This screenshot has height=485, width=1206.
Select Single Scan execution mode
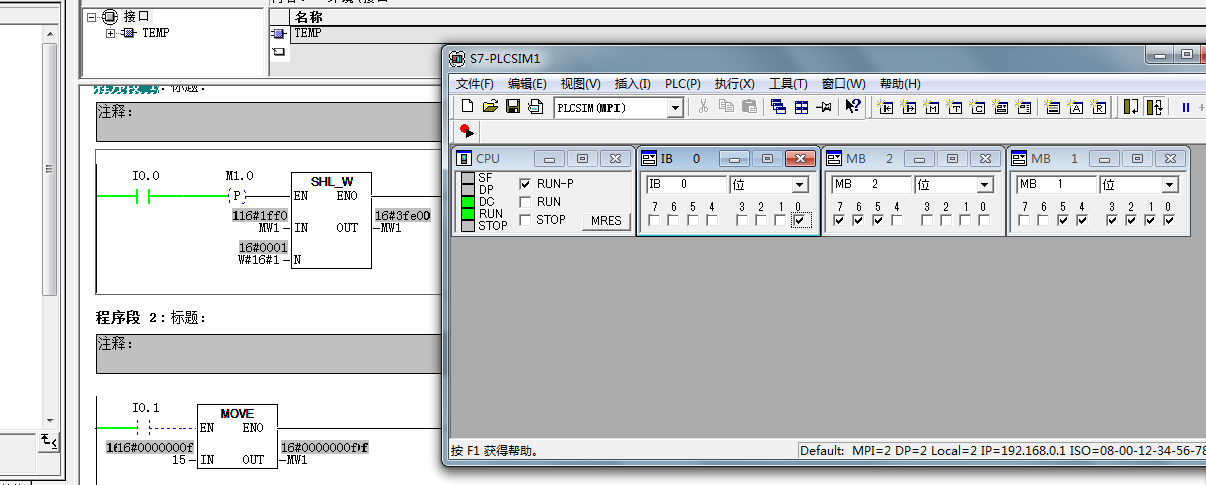1131,107
